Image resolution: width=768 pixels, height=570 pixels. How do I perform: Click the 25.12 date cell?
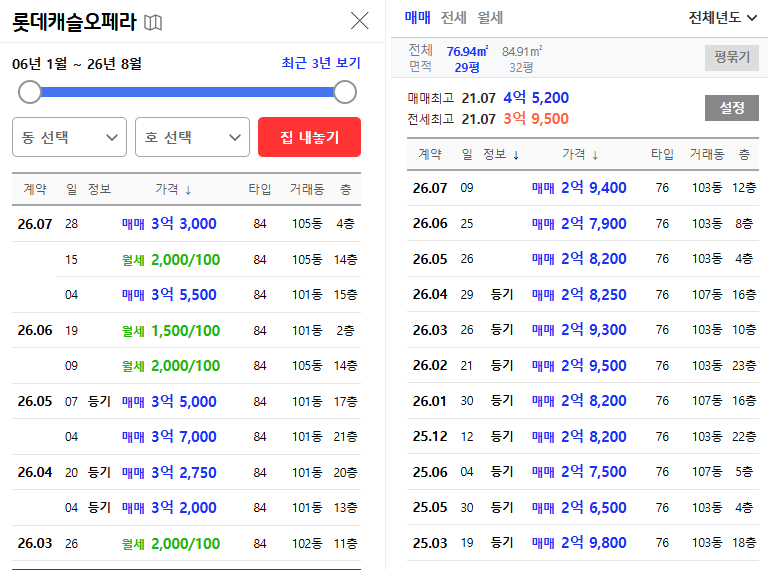[430, 436]
